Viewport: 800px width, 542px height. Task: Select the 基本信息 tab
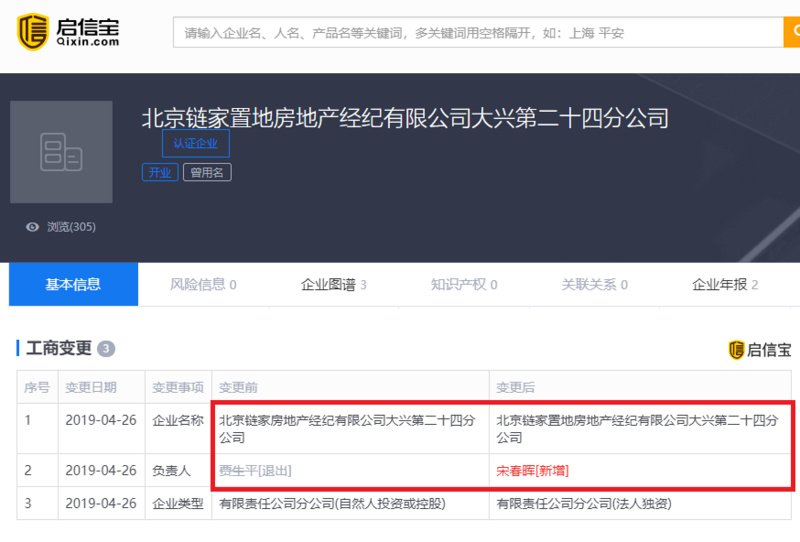(73, 284)
